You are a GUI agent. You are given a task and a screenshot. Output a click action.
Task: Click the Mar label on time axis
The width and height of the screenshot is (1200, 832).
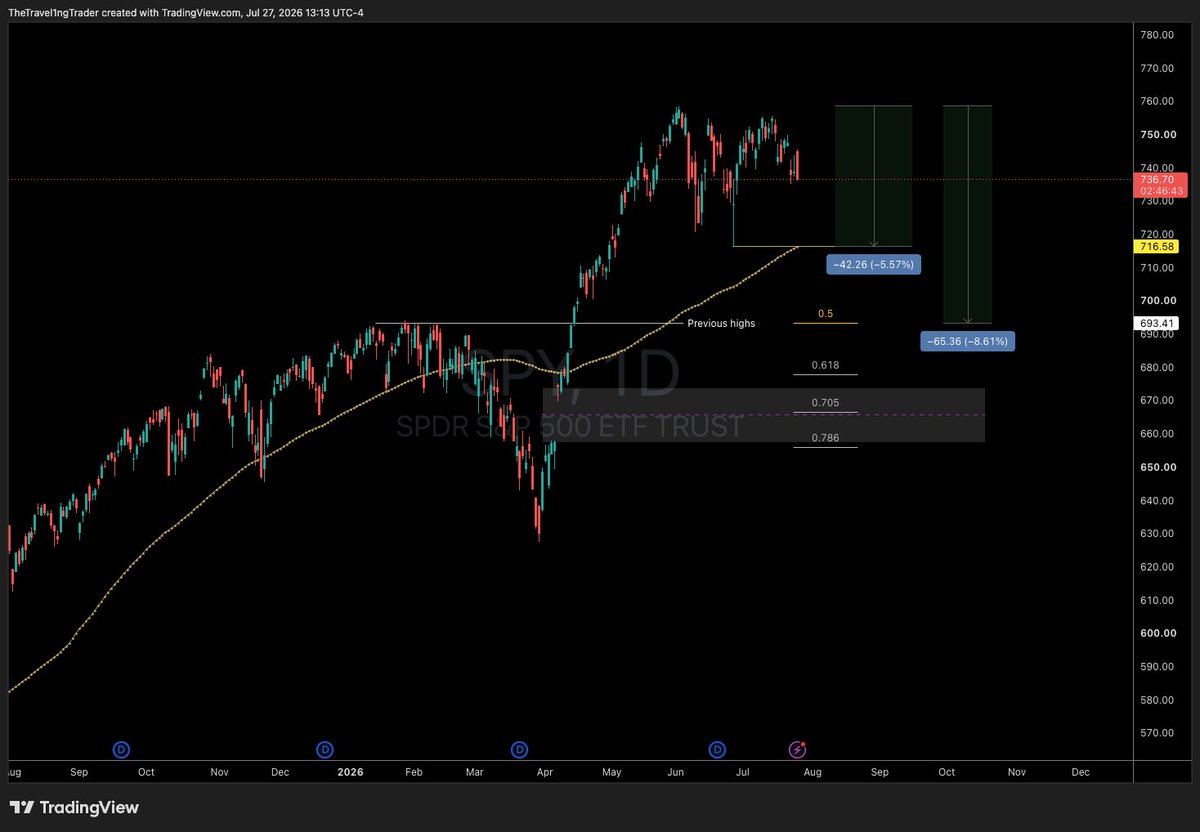click(476, 772)
